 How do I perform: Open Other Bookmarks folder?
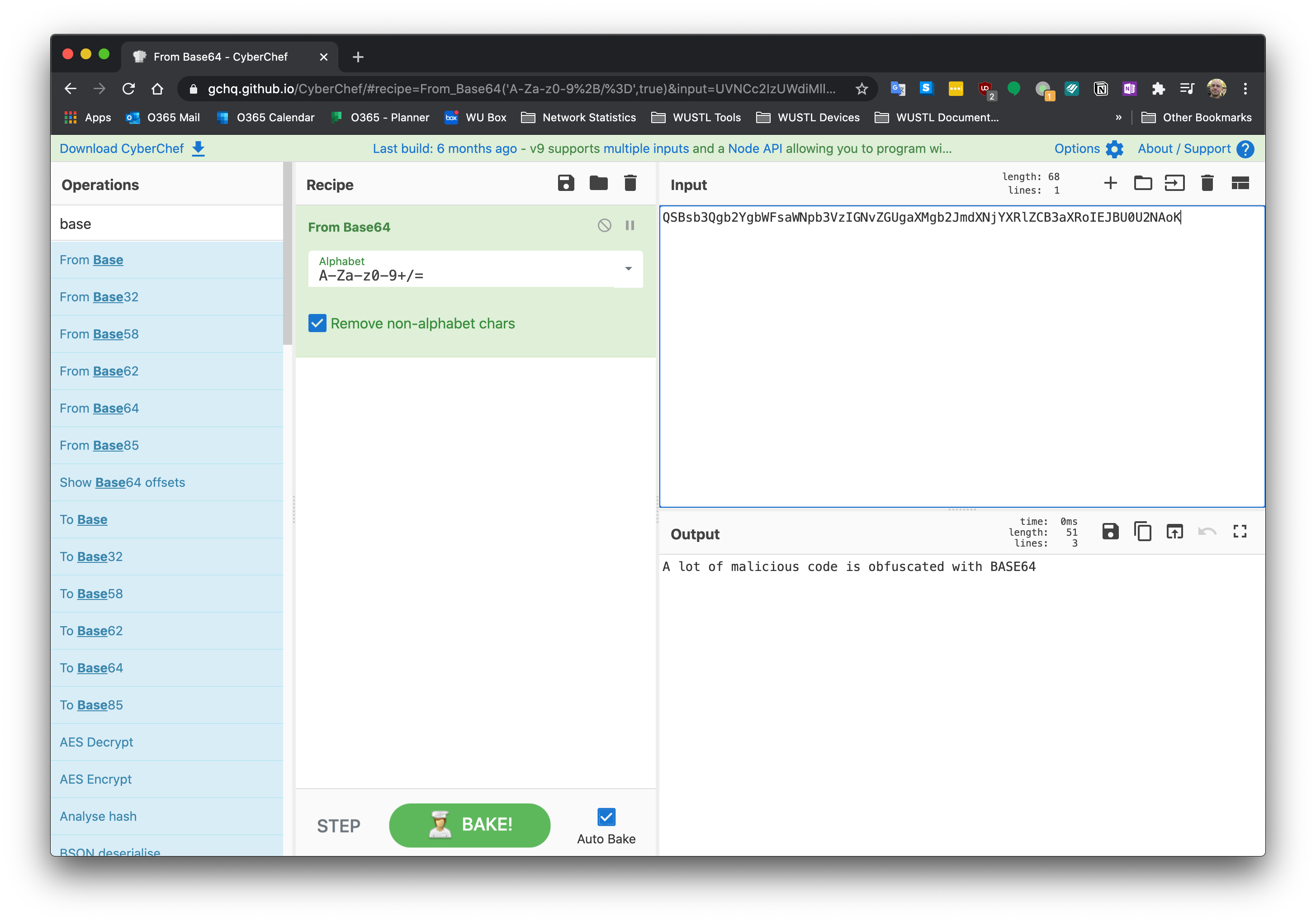pyautogui.click(x=1196, y=118)
